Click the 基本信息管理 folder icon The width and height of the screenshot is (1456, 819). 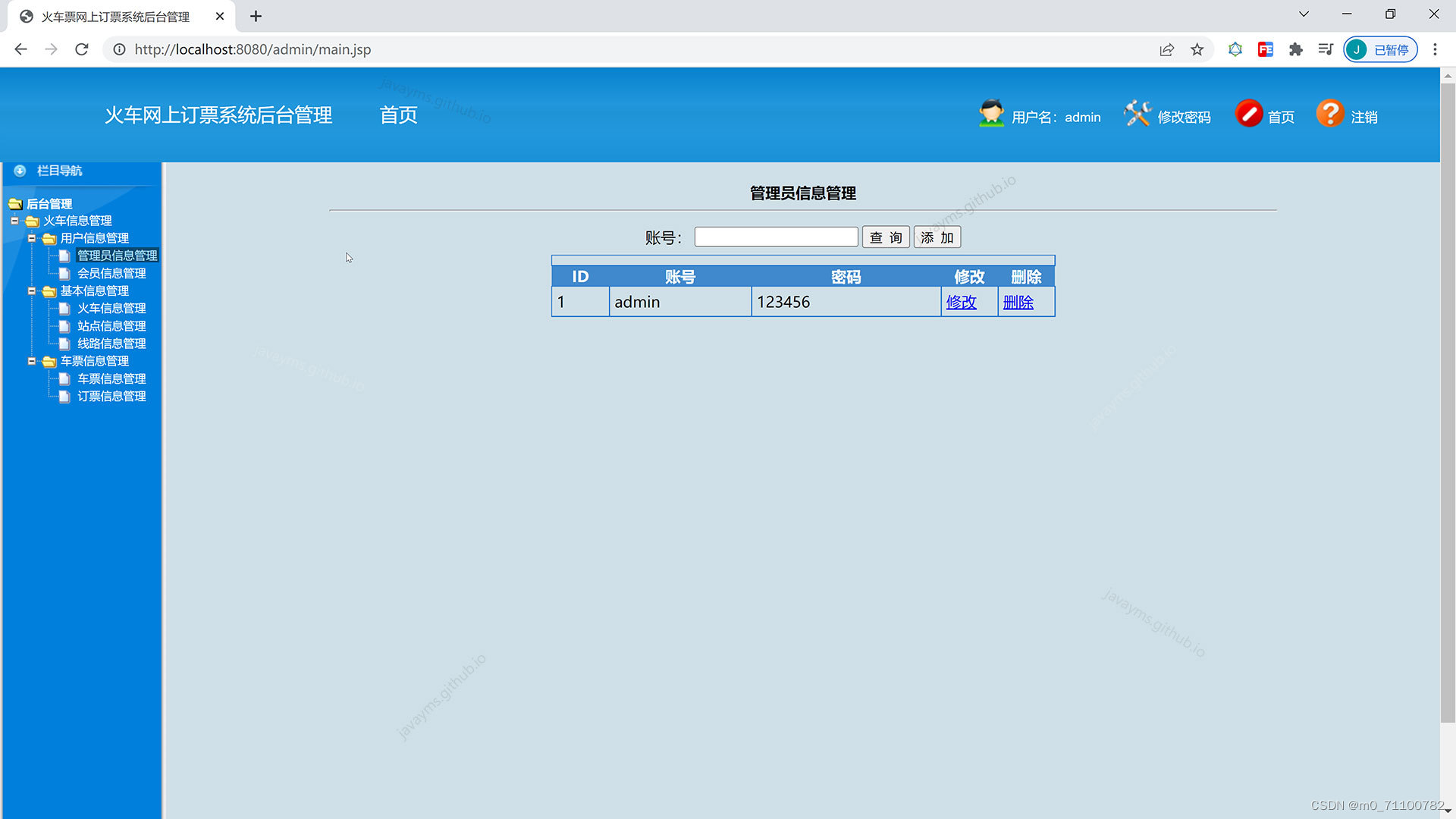coord(49,291)
